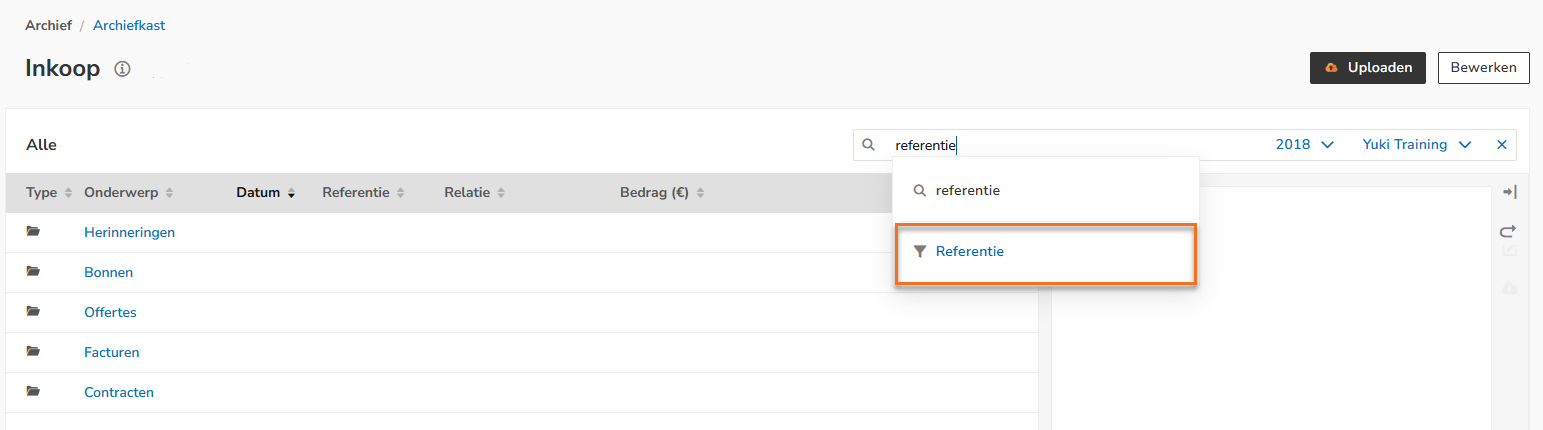1543x430 pixels.
Task: Click the magnifier icon in the search box
Action: (x=869, y=145)
